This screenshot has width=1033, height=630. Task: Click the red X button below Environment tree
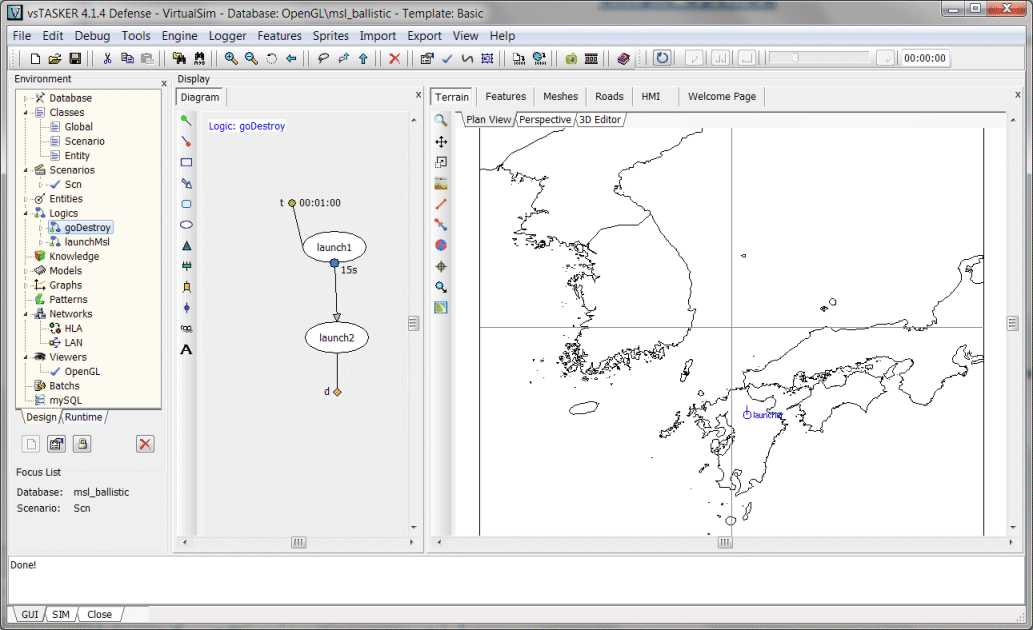coord(145,444)
